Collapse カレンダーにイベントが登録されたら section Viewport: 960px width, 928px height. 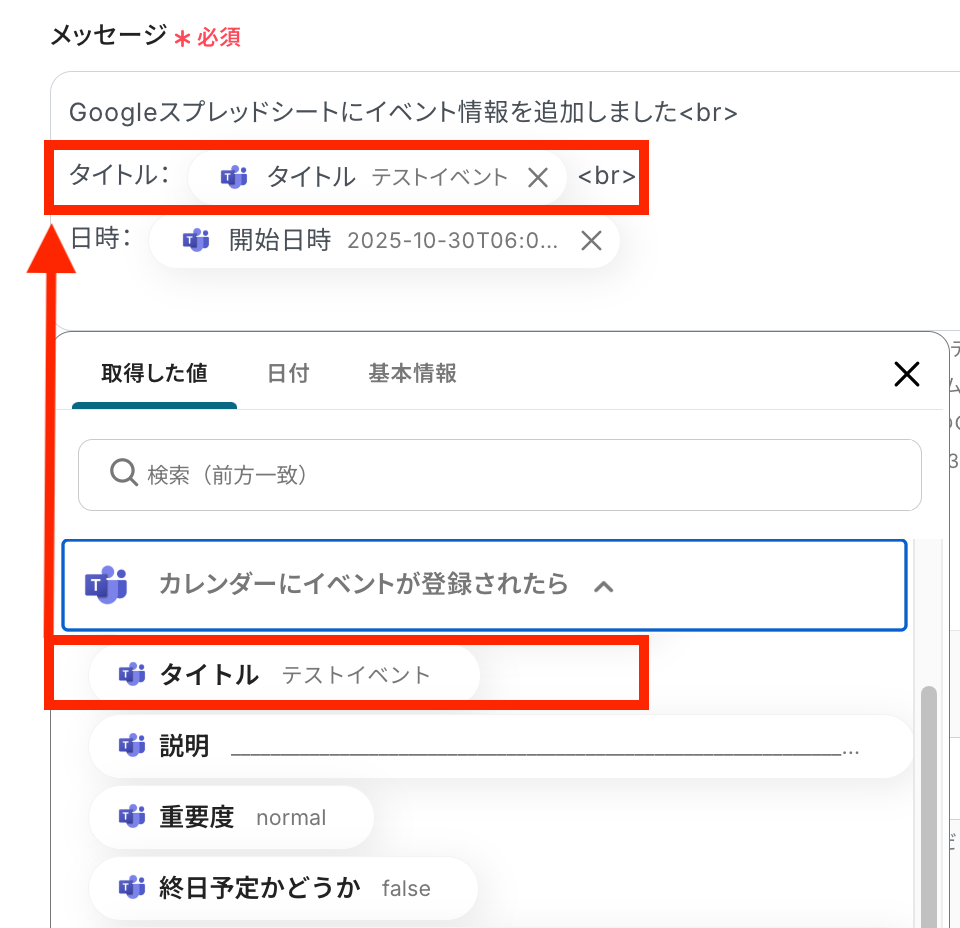603,586
